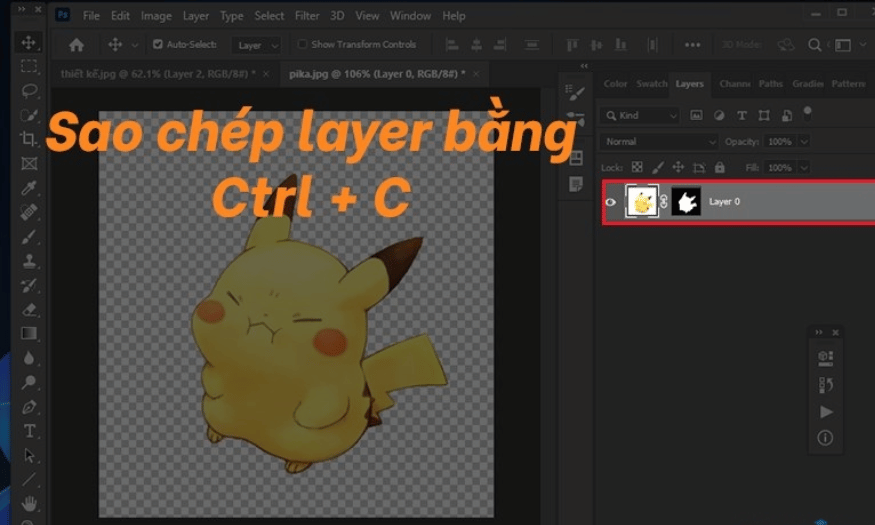Select the Eyedropper tool
The height and width of the screenshot is (525, 875).
[29, 188]
